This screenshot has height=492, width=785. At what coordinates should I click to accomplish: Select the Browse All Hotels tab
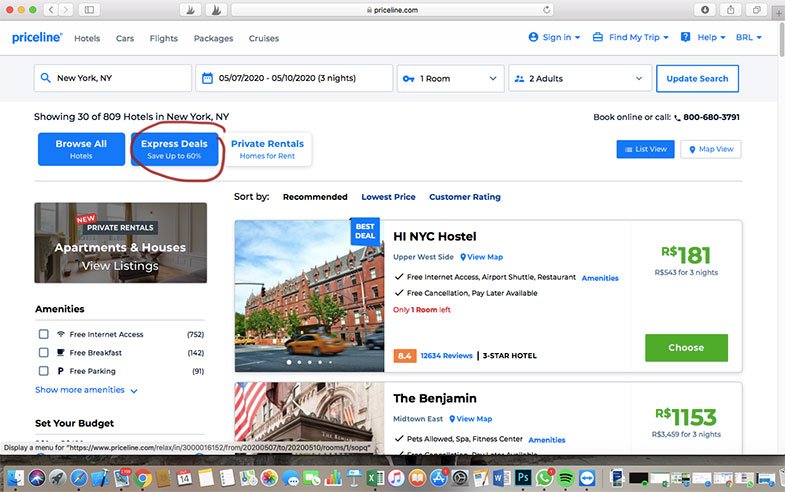point(81,149)
